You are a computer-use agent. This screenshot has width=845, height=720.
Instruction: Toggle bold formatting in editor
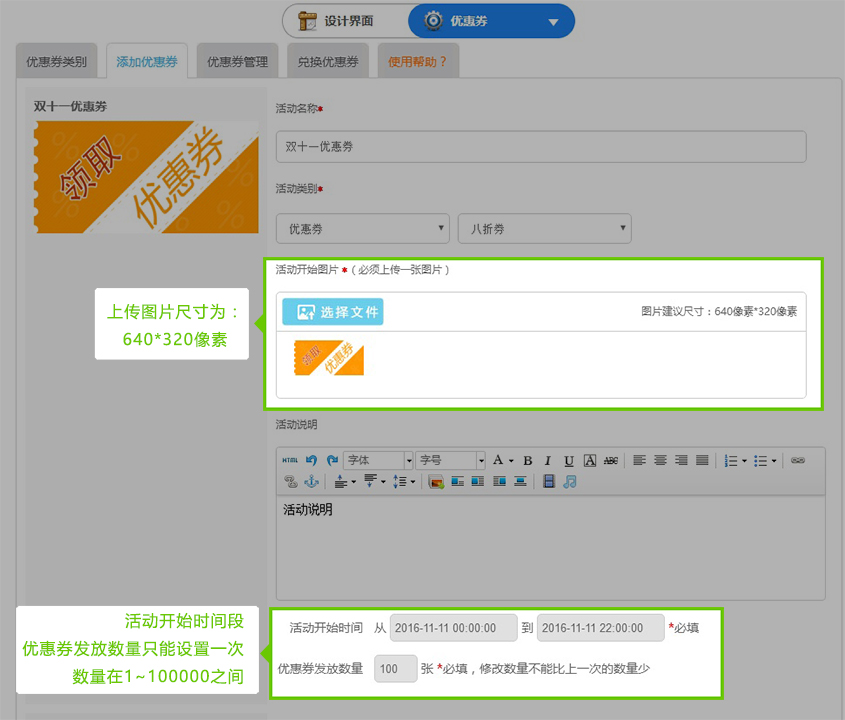coord(527,461)
